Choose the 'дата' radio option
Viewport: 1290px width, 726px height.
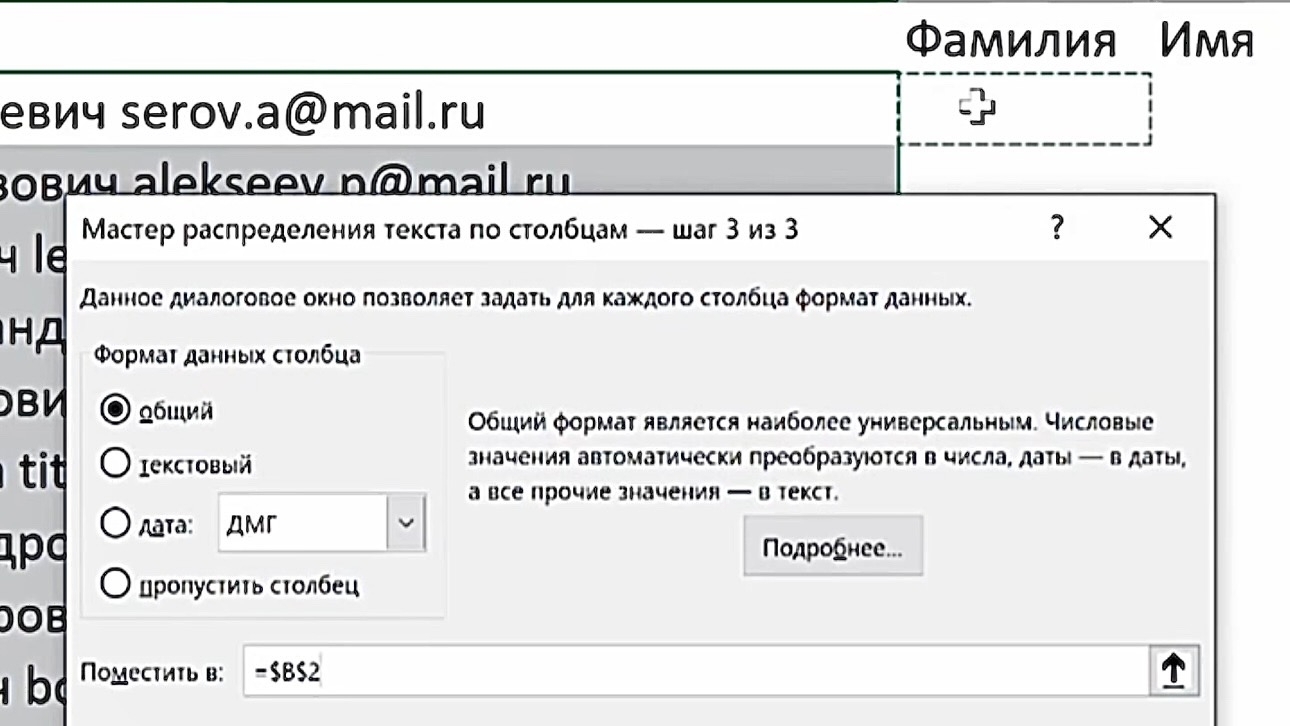116,523
